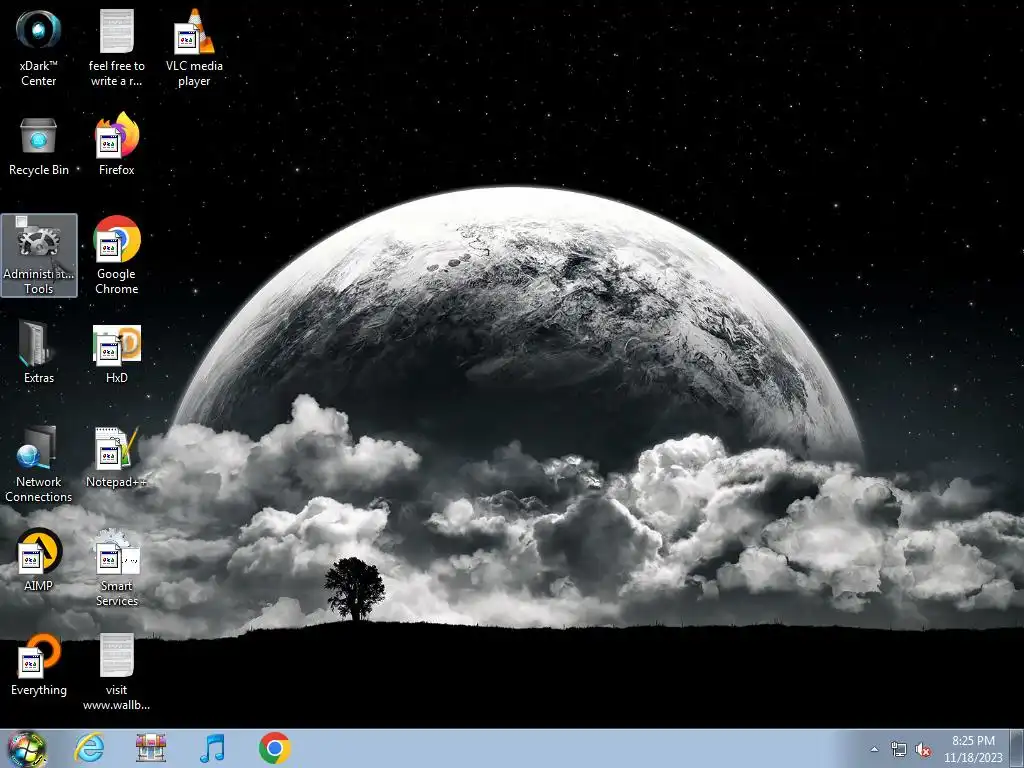This screenshot has height=768, width=1024.
Task: Launch VLC media player from the desktop
Action: (194, 48)
